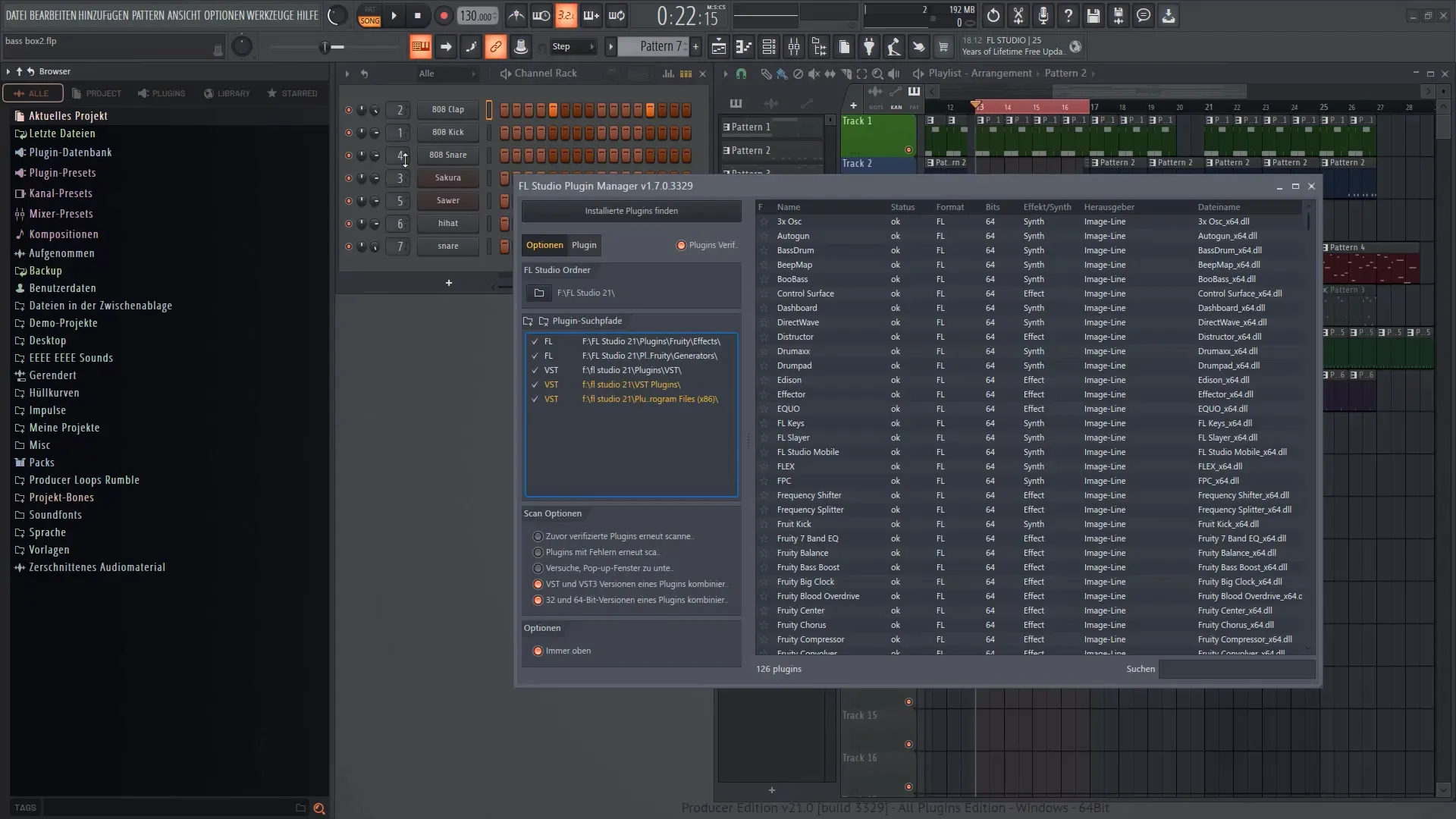Adjust BPM tempo input field to 130
This screenshot has width=1456, height=819.
coord(478,15)
